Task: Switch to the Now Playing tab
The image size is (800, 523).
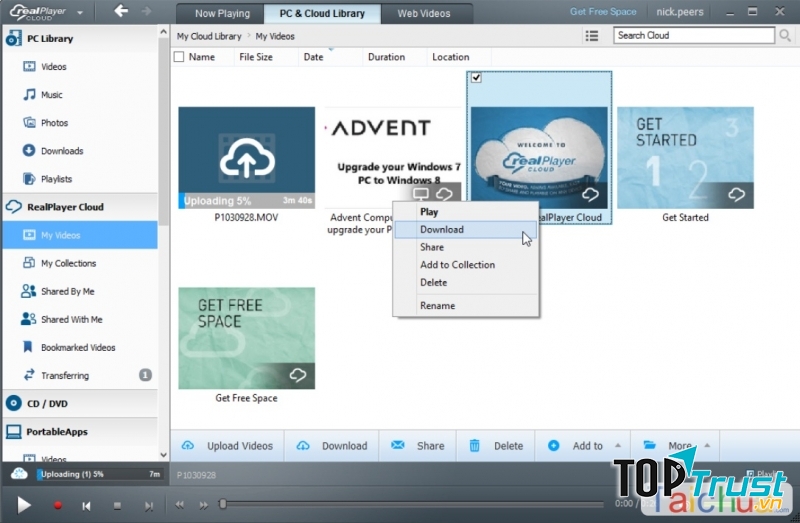Action: point(222,14)
